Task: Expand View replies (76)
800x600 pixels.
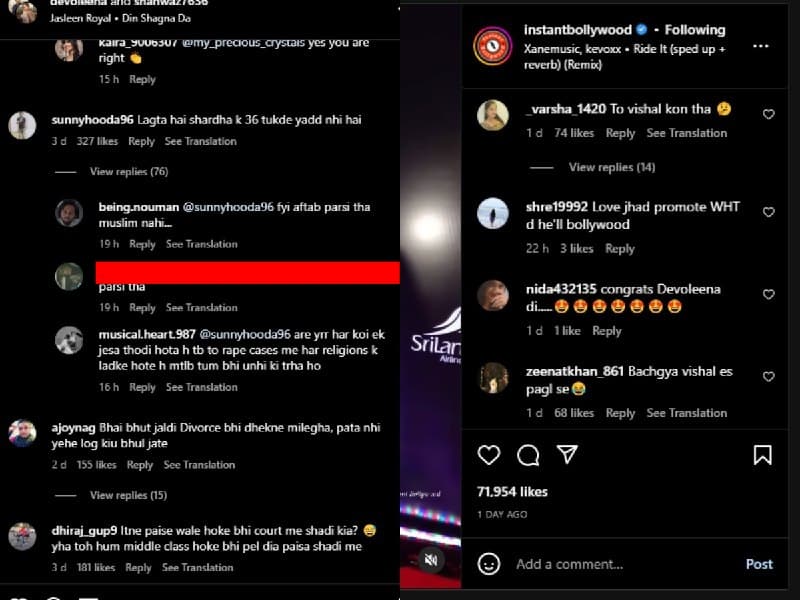Action: coord(129,171)
